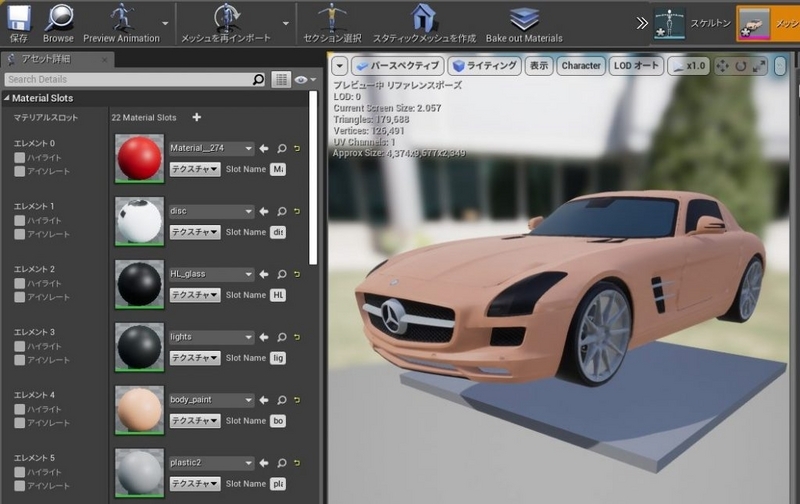800x504 pixels.
Task: Change x1.0 playback speed setting
Action: (689, 66)
